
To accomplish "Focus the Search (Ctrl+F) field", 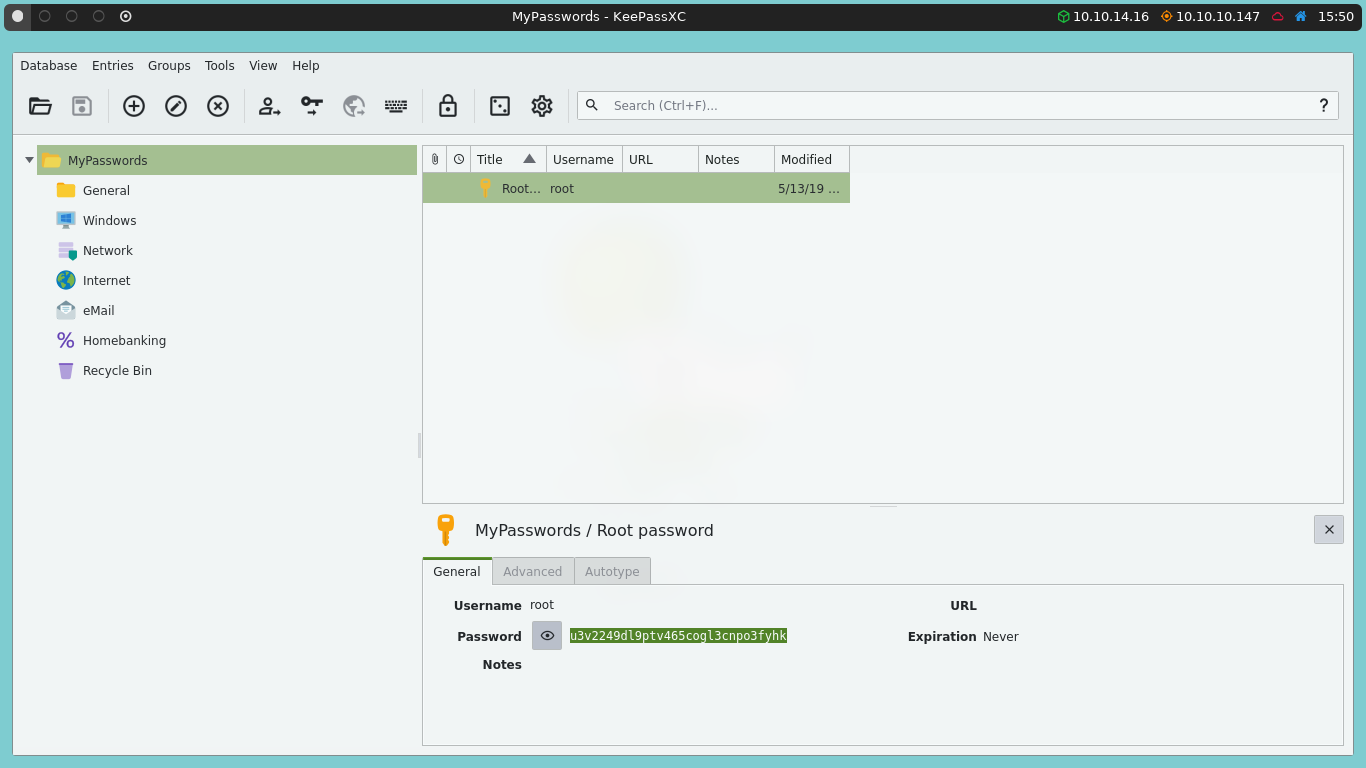I will [960, 105].
